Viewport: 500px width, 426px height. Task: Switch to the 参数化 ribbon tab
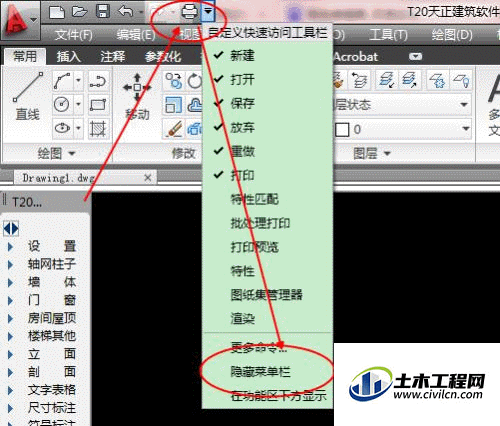pos(163,57)
